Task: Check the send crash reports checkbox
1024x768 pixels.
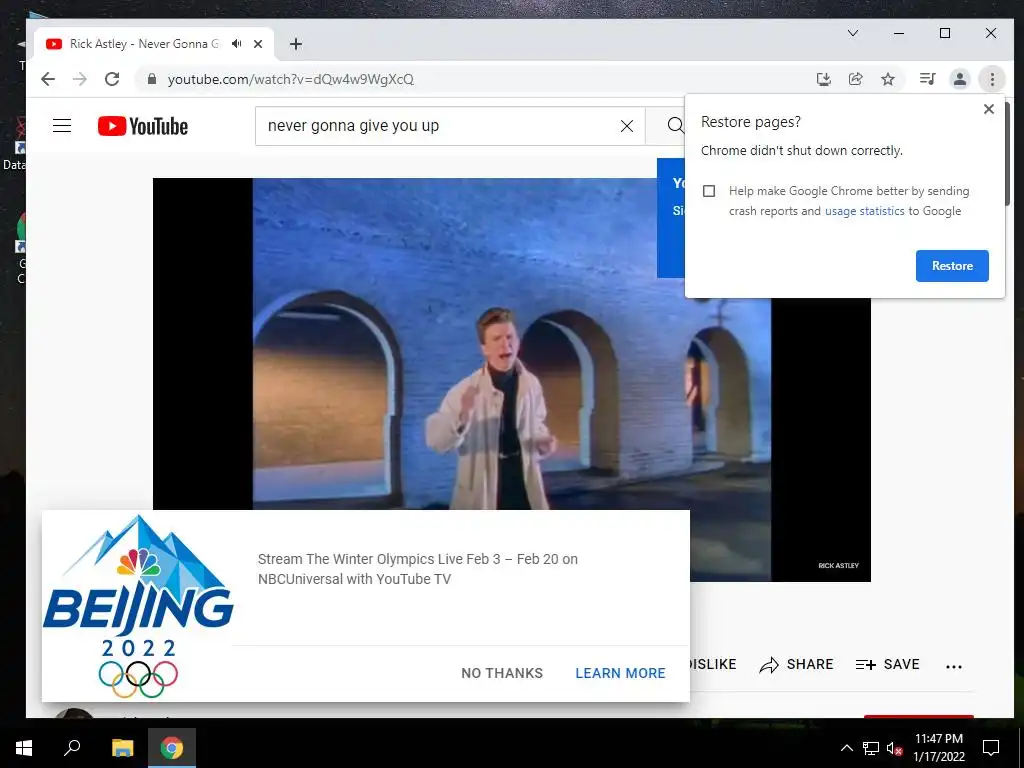Action: pyautogui.click(x=709, y=191)
